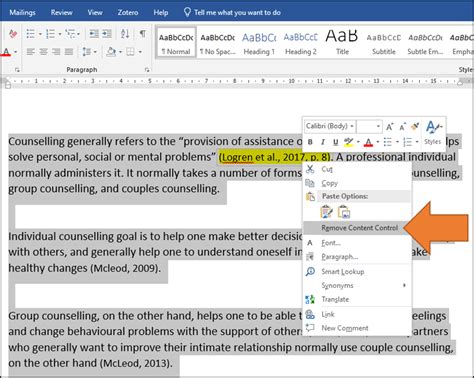Image resolution: width=474 pixels, height=378 pixels.
Task: Apply the No Spacing style
Action: pyautogui.click(x=218, y=43)
